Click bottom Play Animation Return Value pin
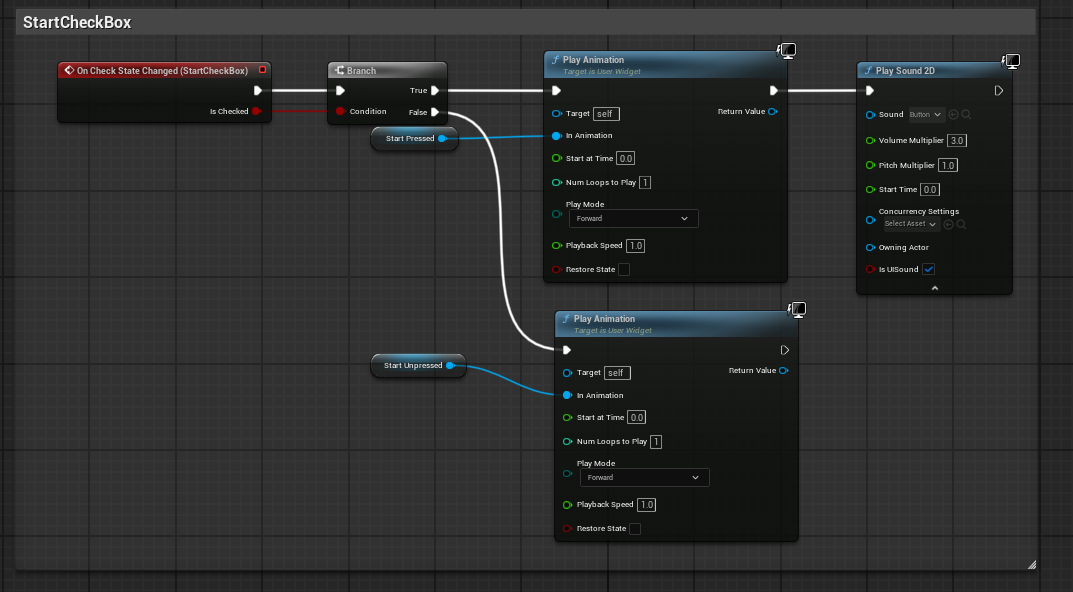The image size is (1073, 592). 784,370
